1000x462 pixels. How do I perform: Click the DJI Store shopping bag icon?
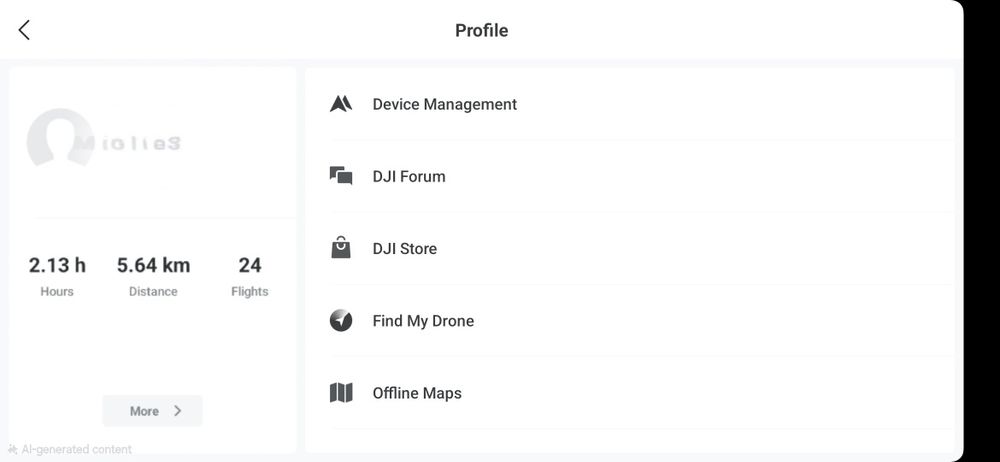[x=341, y=248]
